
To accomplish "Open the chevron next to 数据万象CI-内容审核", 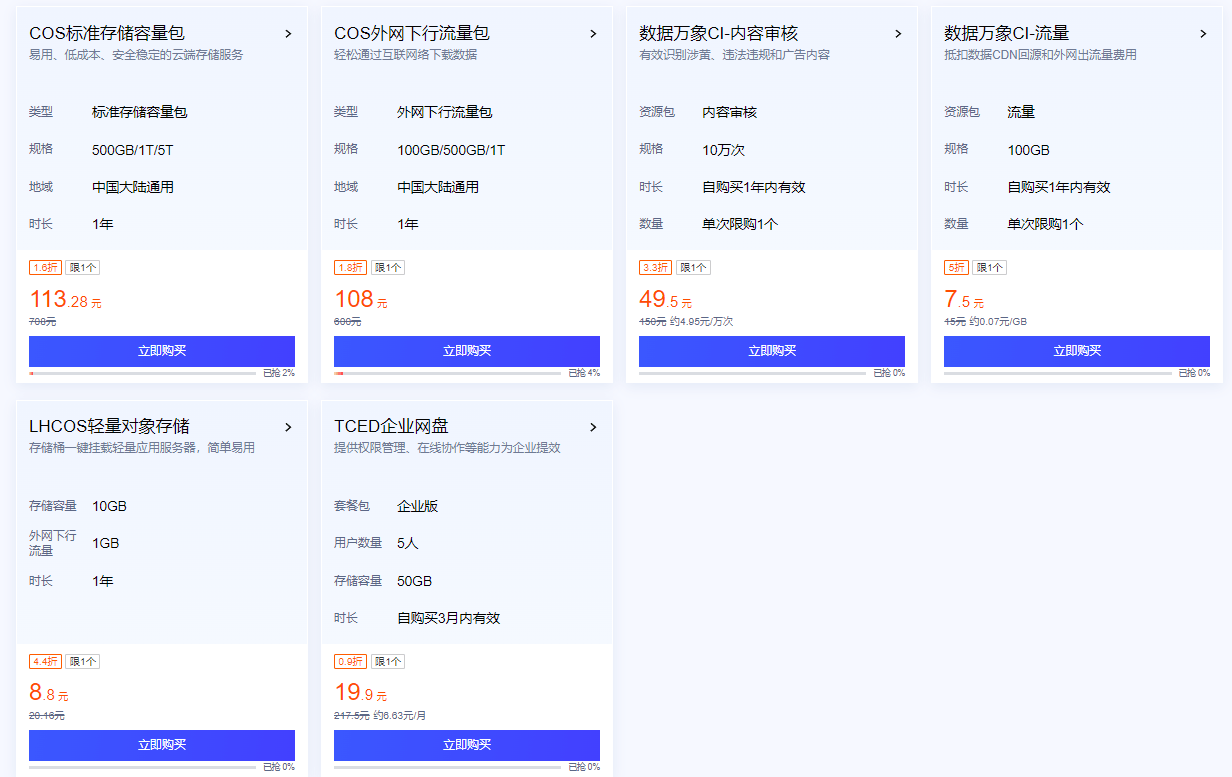I will coord(898,34).
